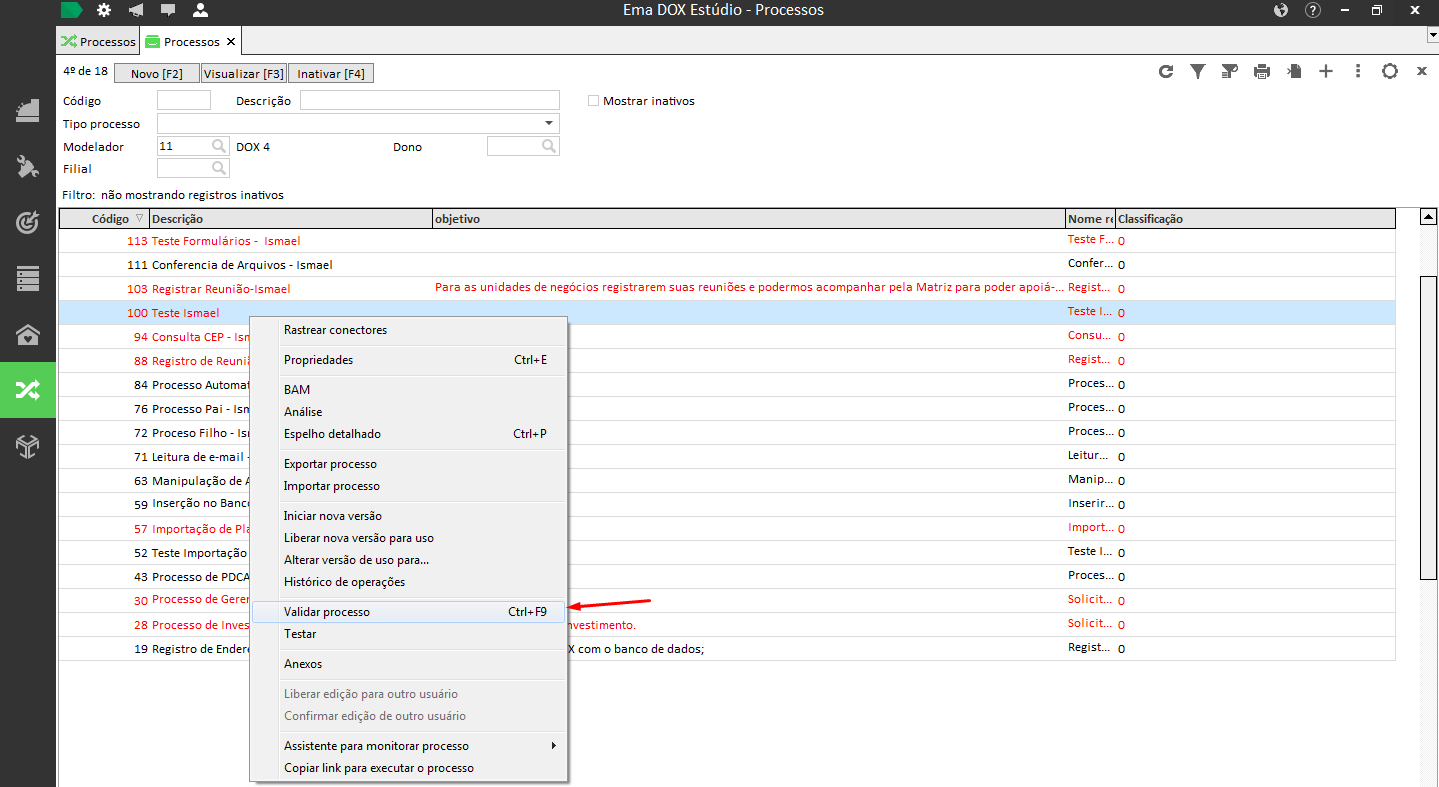Click the grid configuration gear ring icon

point(1390,71)
